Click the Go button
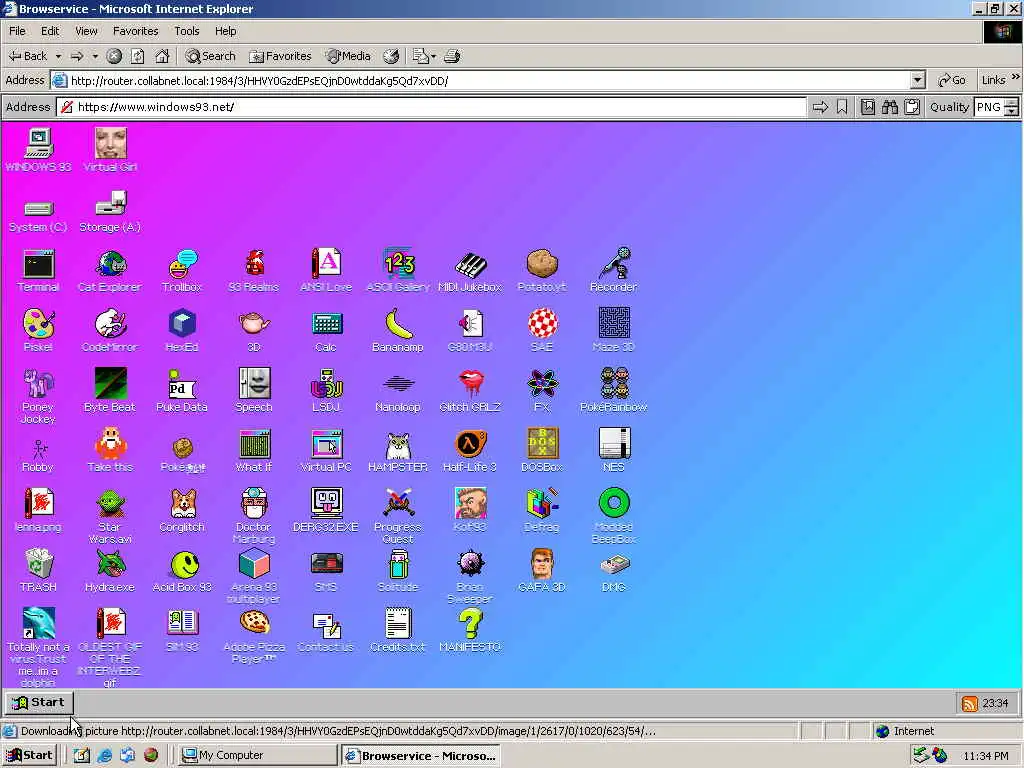Viewport: 1024px width, 768px height. tap(951, 80)
